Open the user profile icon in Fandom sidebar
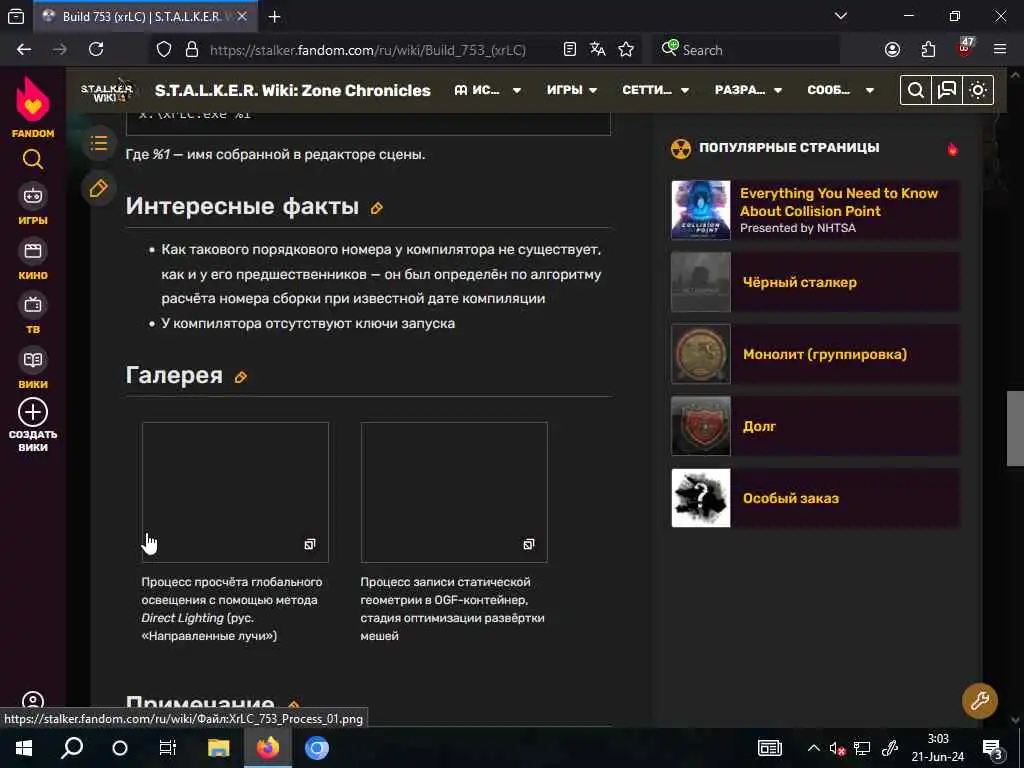Screen dimensions: 1024x768 point(33,702)
